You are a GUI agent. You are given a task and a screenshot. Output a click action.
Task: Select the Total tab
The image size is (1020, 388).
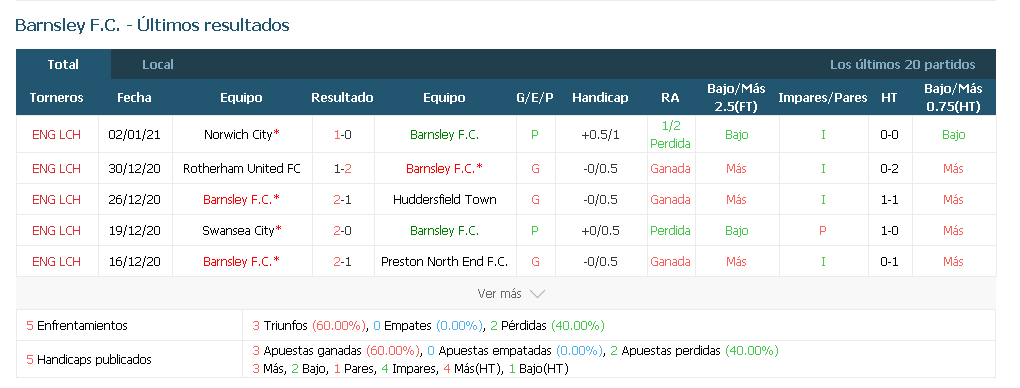(63, 64)
